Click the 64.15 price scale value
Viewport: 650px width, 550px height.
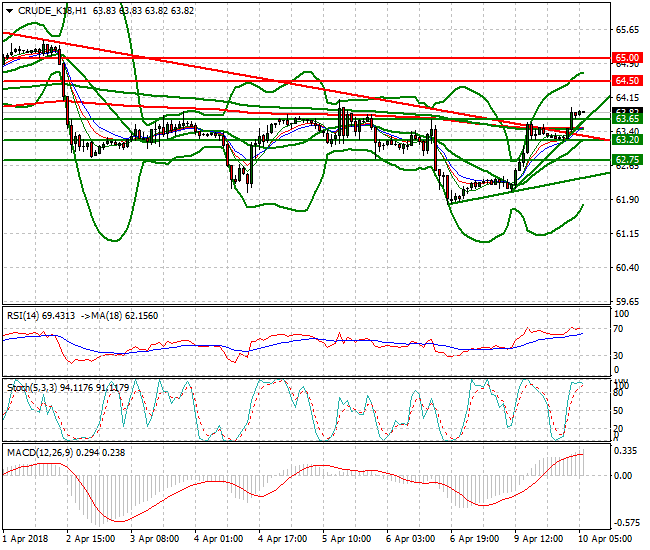[x=627, y=98]
